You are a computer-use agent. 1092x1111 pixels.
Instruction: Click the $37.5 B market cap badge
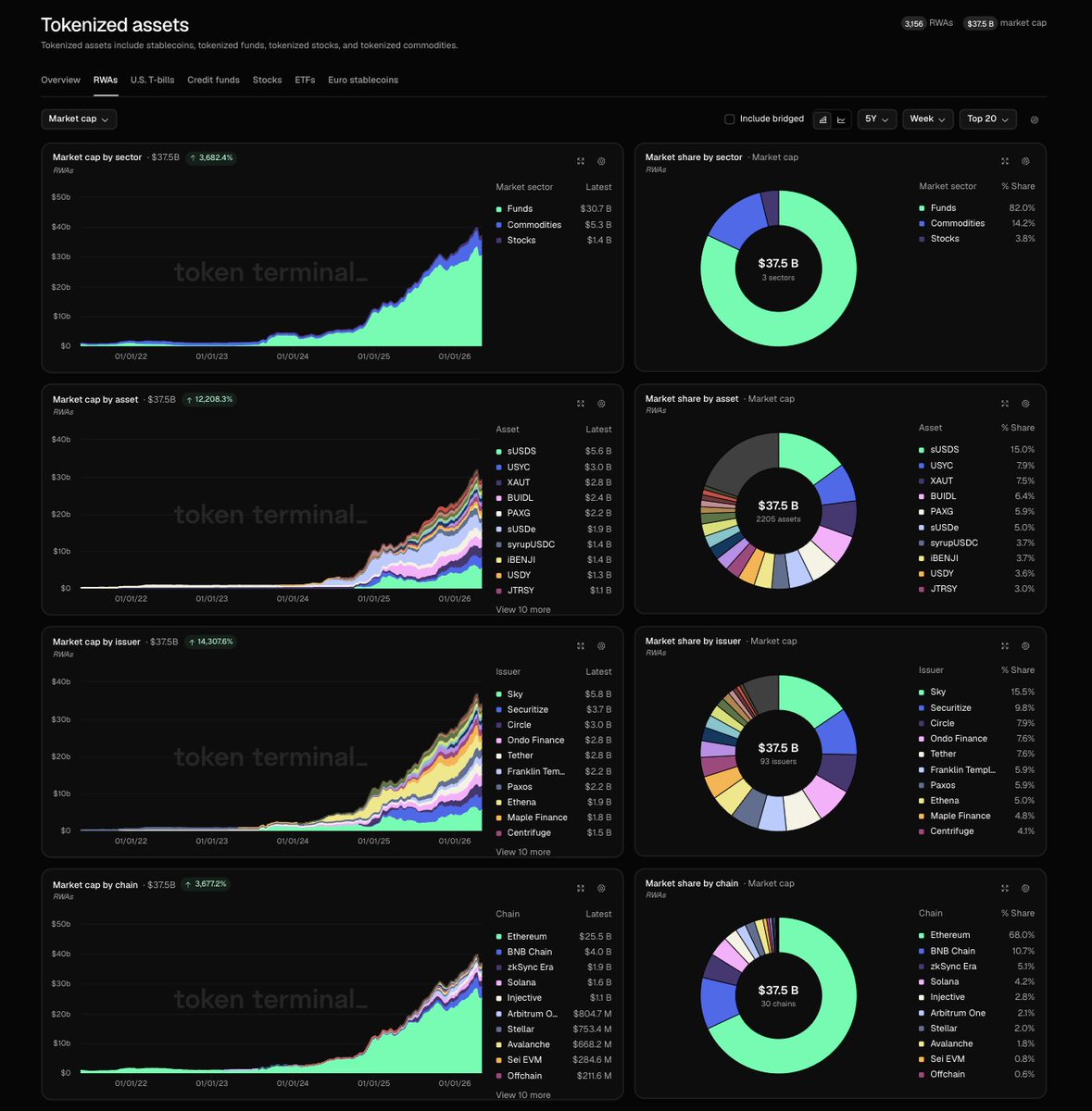(x=980, y=24)
